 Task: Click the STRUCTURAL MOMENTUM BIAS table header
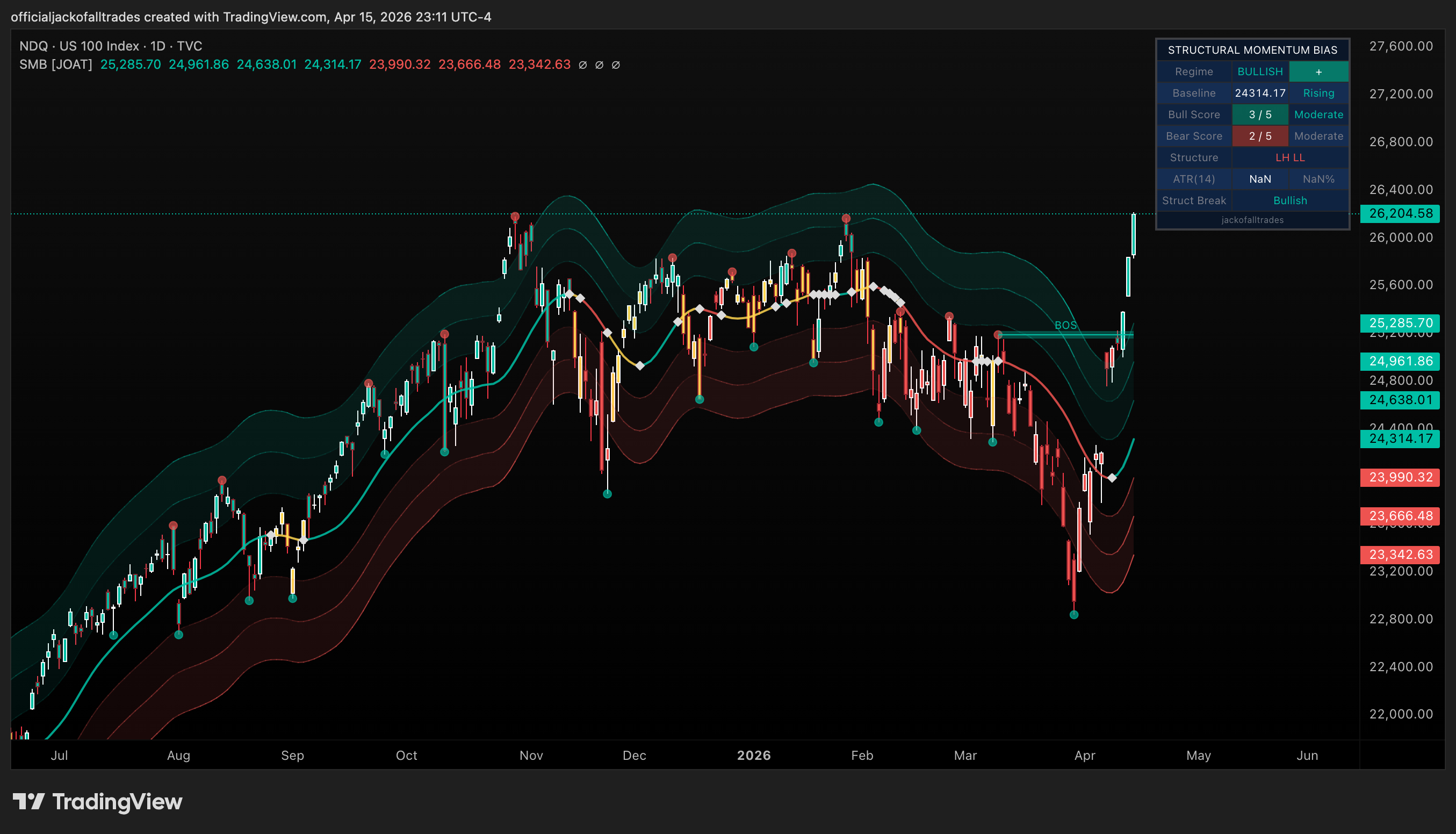(x=1252, y=50)
